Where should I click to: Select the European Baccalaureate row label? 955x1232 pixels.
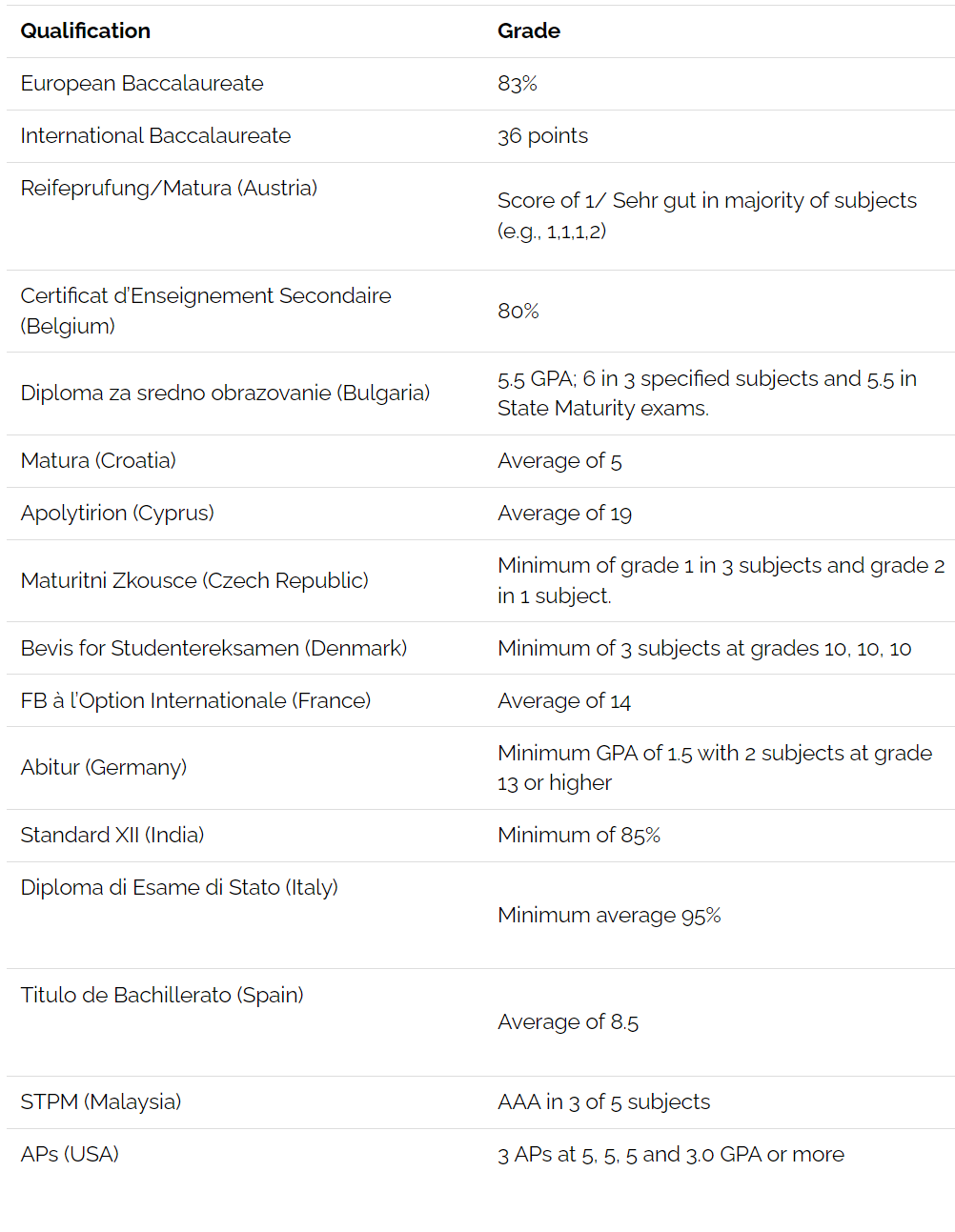coord(142,84)
